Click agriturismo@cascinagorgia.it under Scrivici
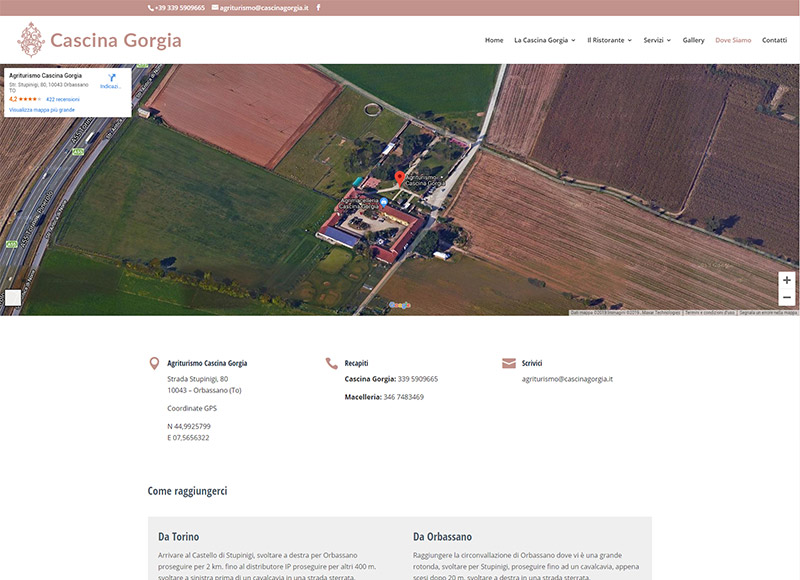The height and width of the screenshot is (580, 800). click(567, 379)
